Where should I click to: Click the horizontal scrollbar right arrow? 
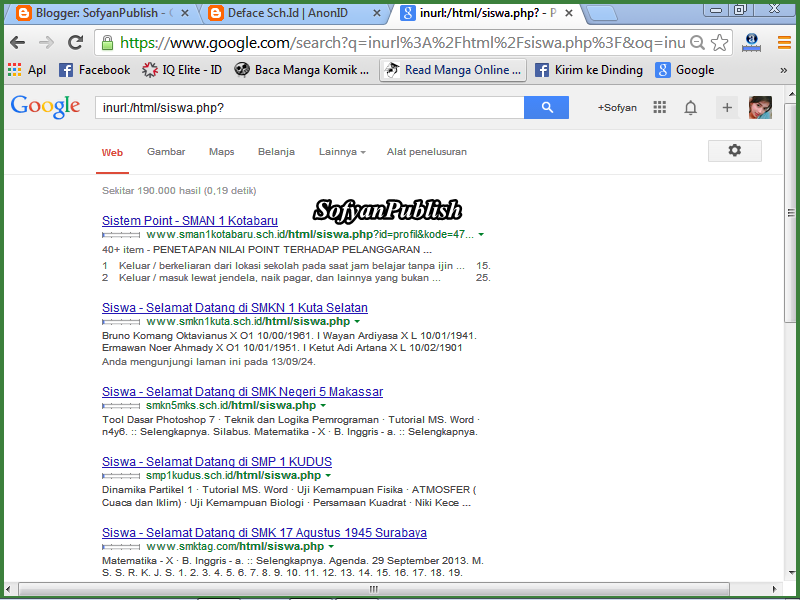774,589
